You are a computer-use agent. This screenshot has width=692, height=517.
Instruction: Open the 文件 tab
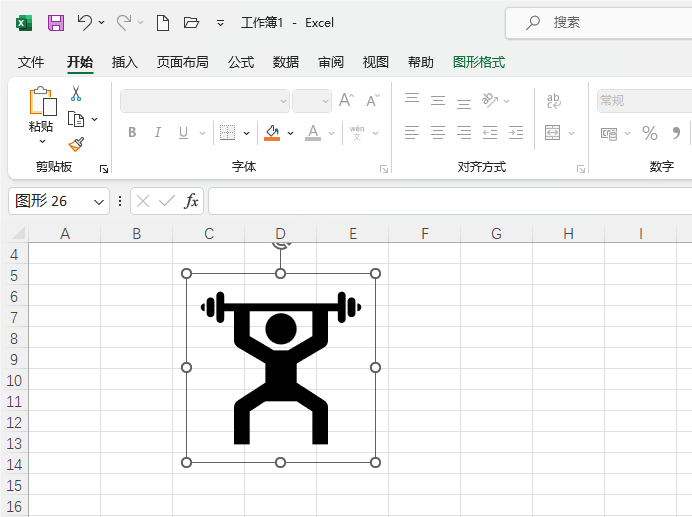[x=31, y=62]
